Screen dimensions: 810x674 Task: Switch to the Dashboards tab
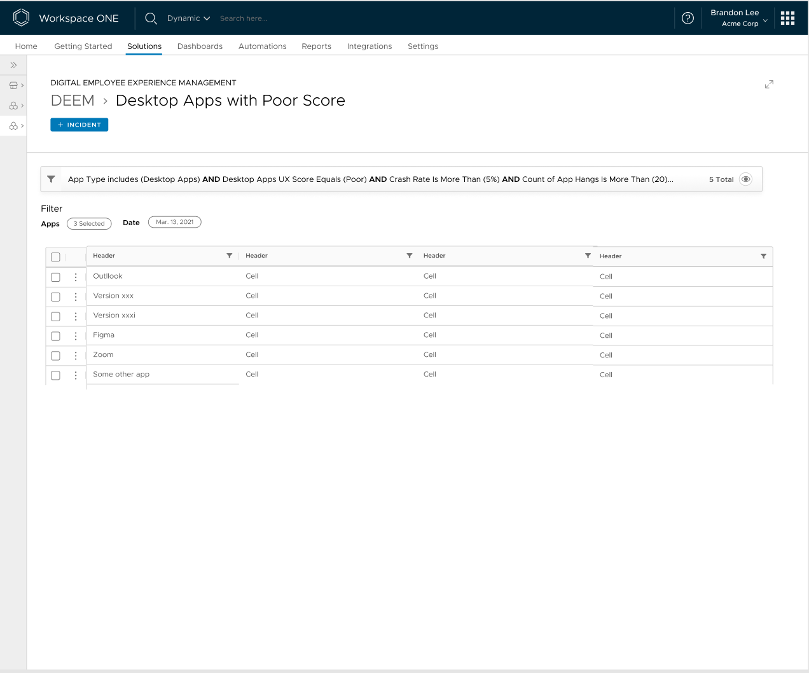tap(199, 46)
